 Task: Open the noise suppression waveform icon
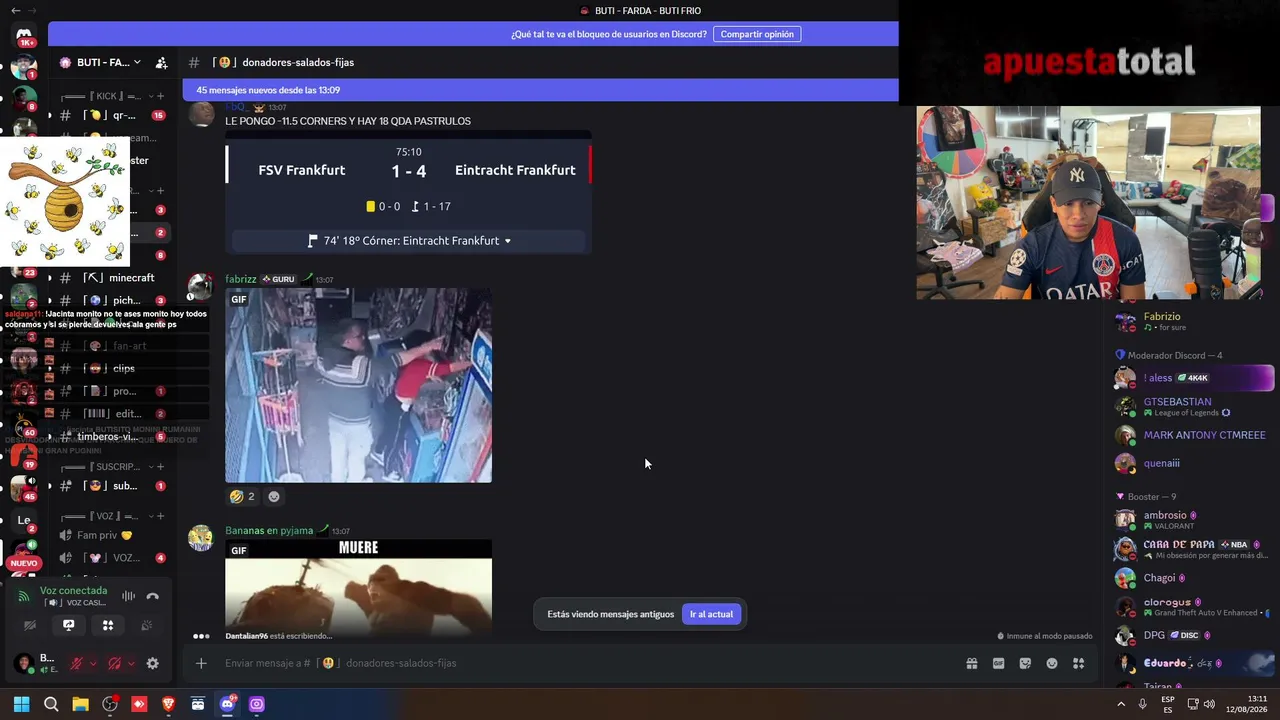click(x=128, y=596)
